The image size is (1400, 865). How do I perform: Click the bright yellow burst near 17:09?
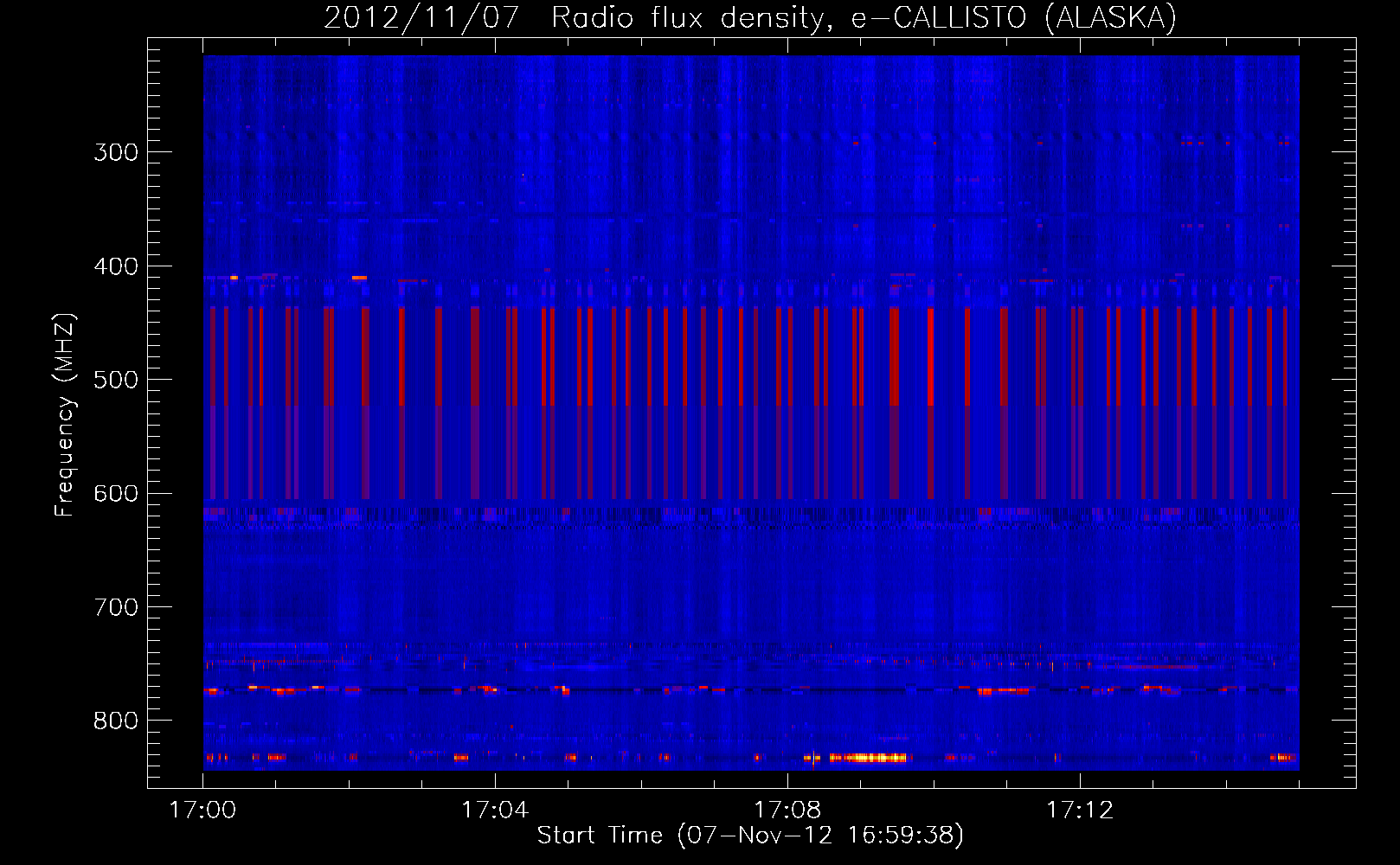pos(868,758)
